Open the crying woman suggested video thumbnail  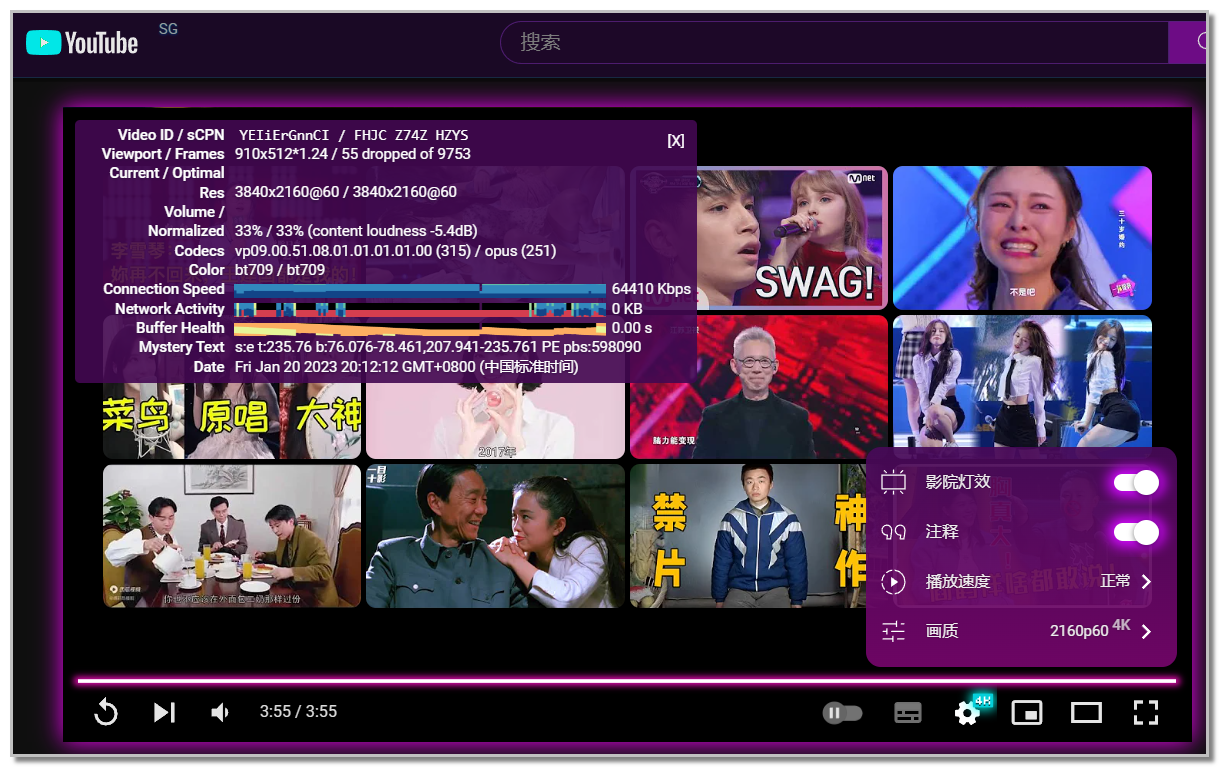click(1022, 238)
